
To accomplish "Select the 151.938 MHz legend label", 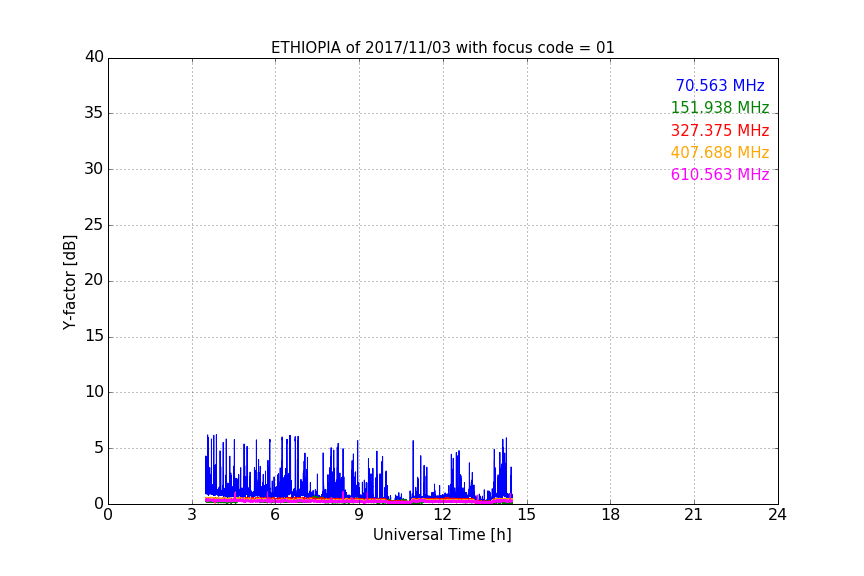I will (720, 107).
